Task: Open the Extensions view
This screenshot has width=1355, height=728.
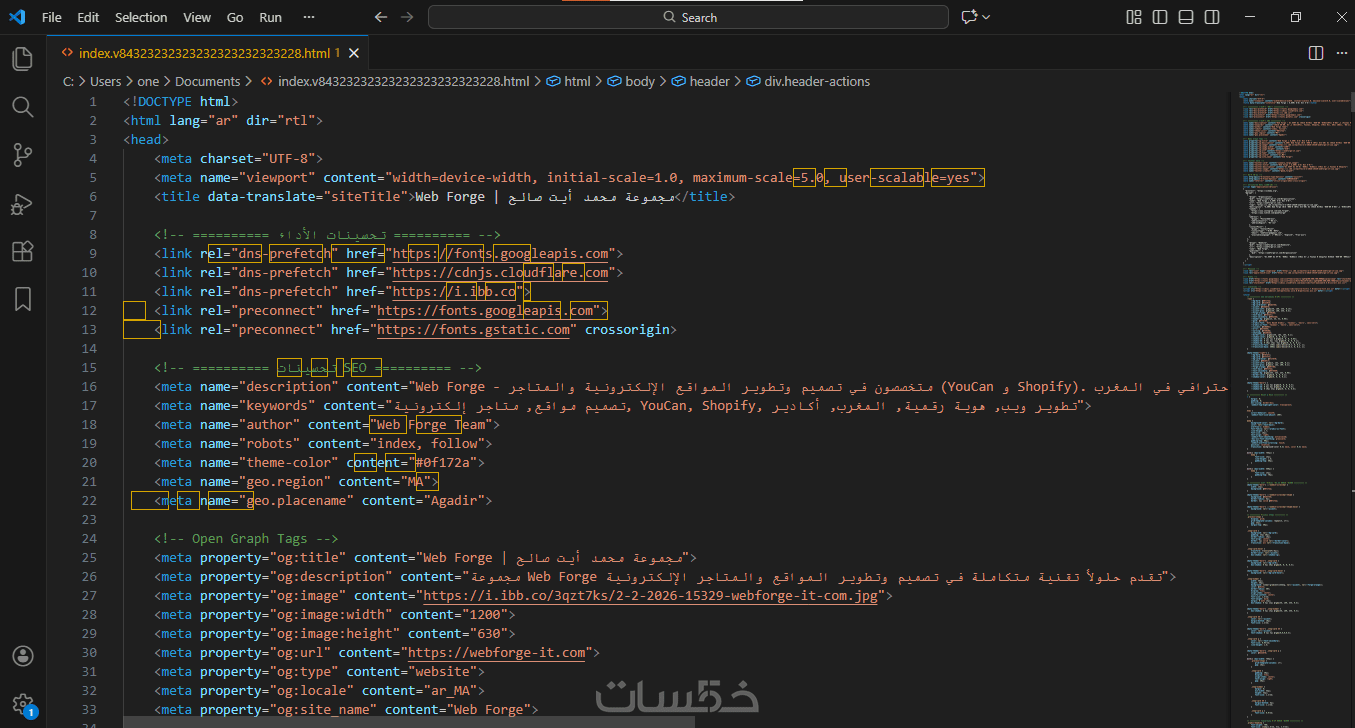Action: [22, 252]
